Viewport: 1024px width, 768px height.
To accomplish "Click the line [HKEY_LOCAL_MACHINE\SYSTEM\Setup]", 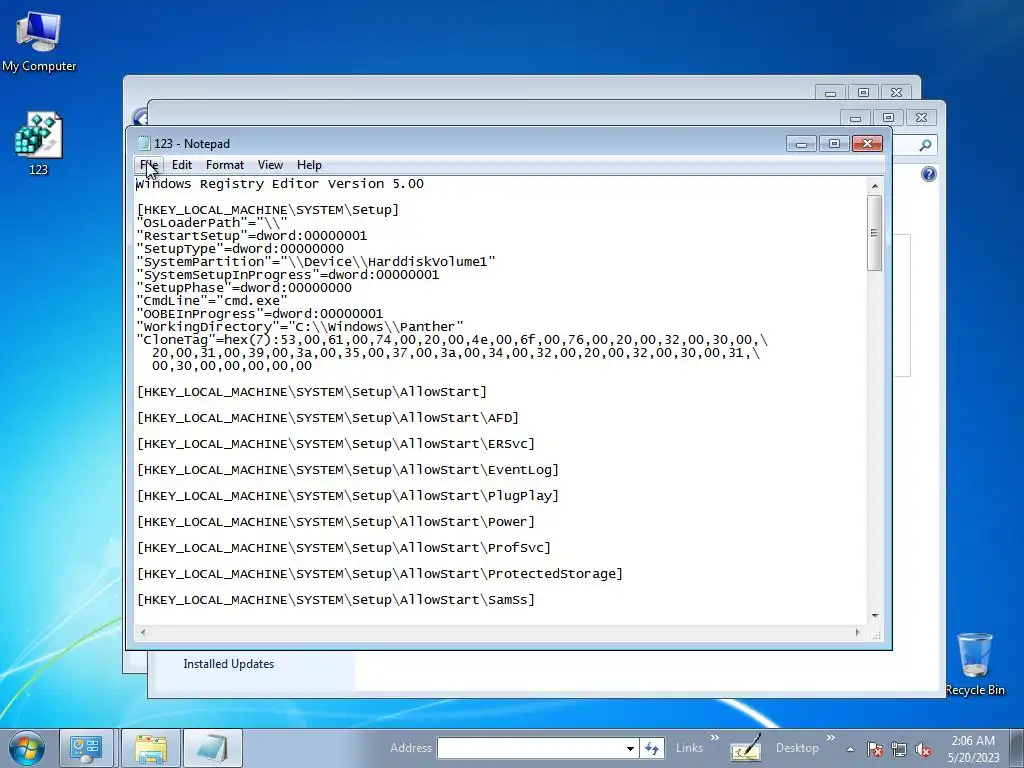I will [x=268, y=210].
